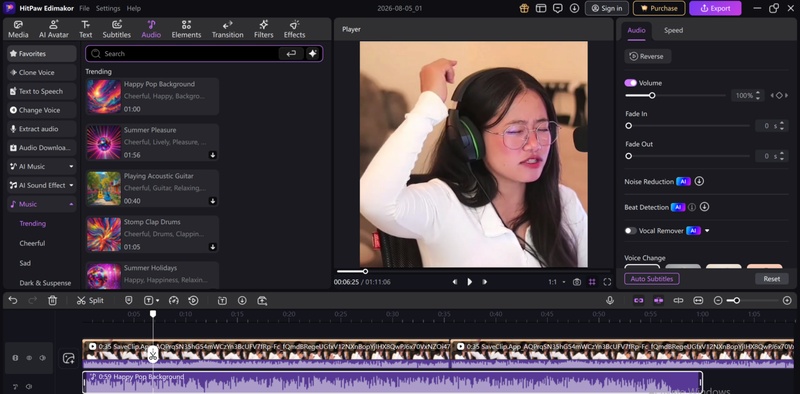Click the Reverse button
The image size is (800, 394).
pos(647,56)
